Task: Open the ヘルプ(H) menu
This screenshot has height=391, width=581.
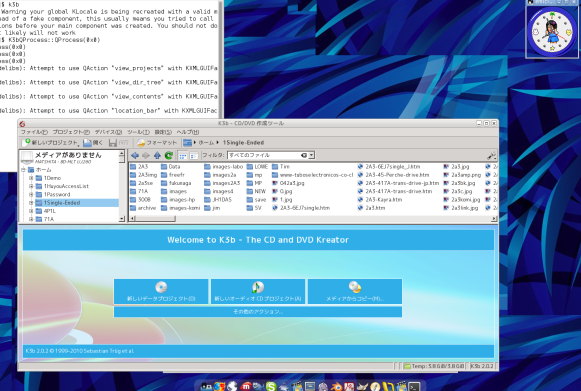Action: [x=187, y=132]
